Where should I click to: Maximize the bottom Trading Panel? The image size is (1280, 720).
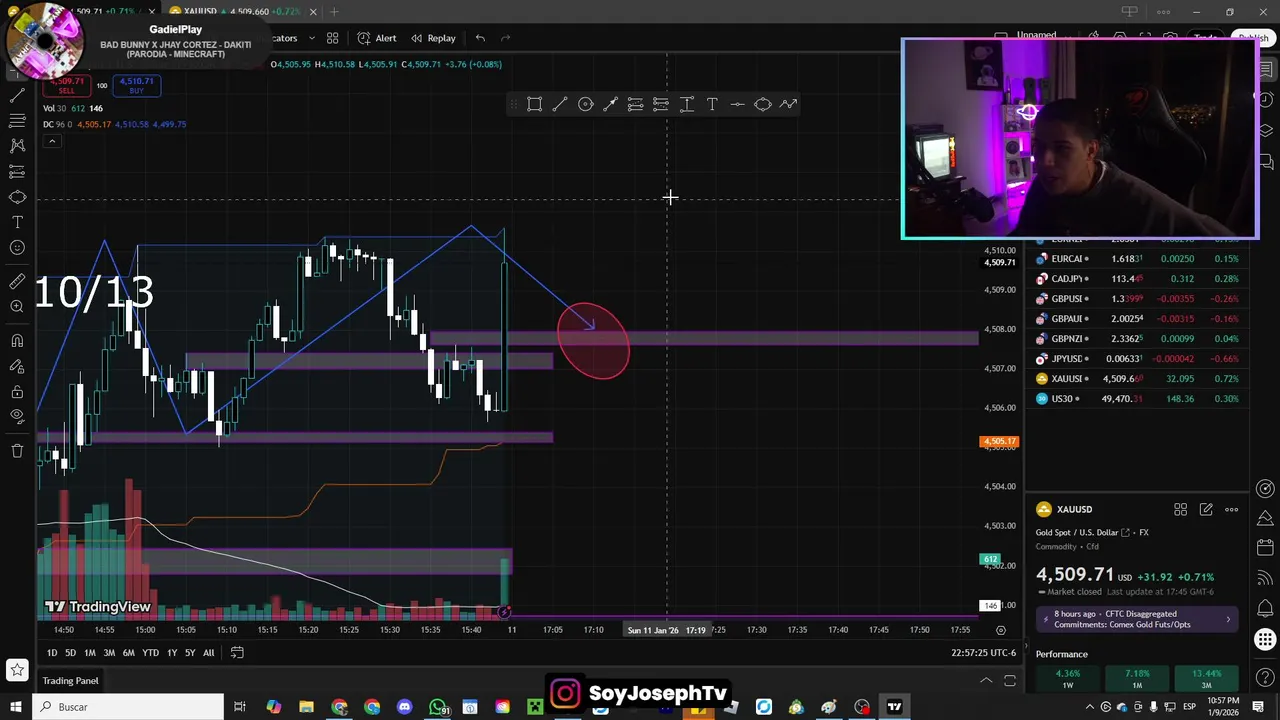coord(1010,681)
